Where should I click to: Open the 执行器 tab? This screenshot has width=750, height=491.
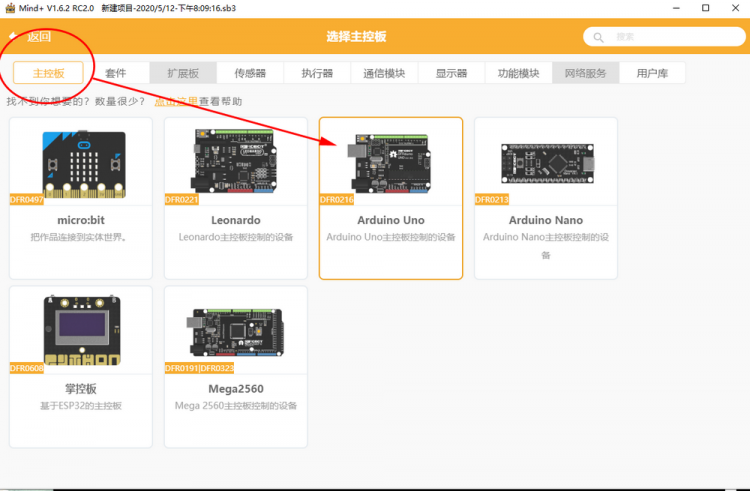pos(317,73)
